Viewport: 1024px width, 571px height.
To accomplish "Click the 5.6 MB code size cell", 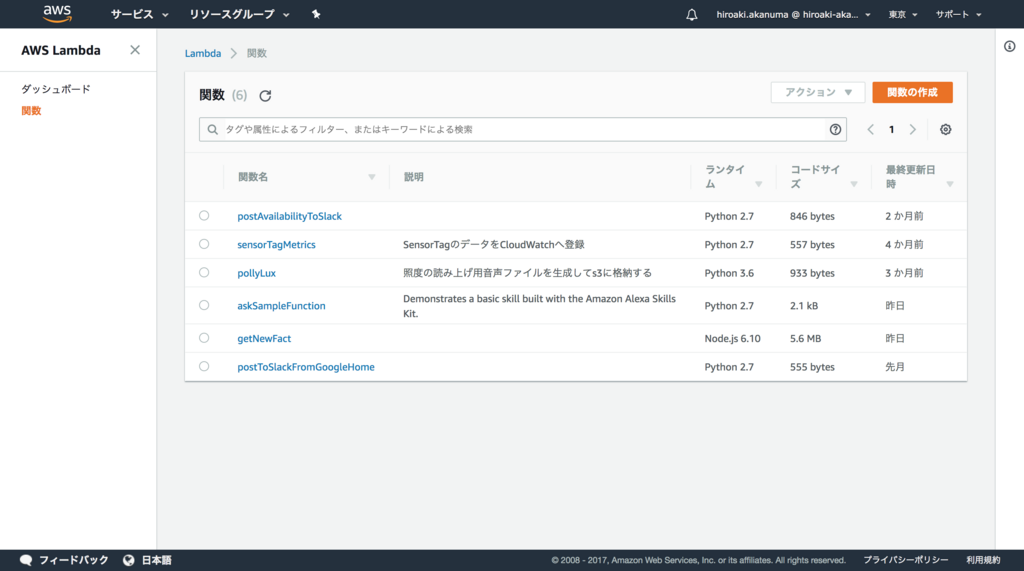I will (805, 338).
